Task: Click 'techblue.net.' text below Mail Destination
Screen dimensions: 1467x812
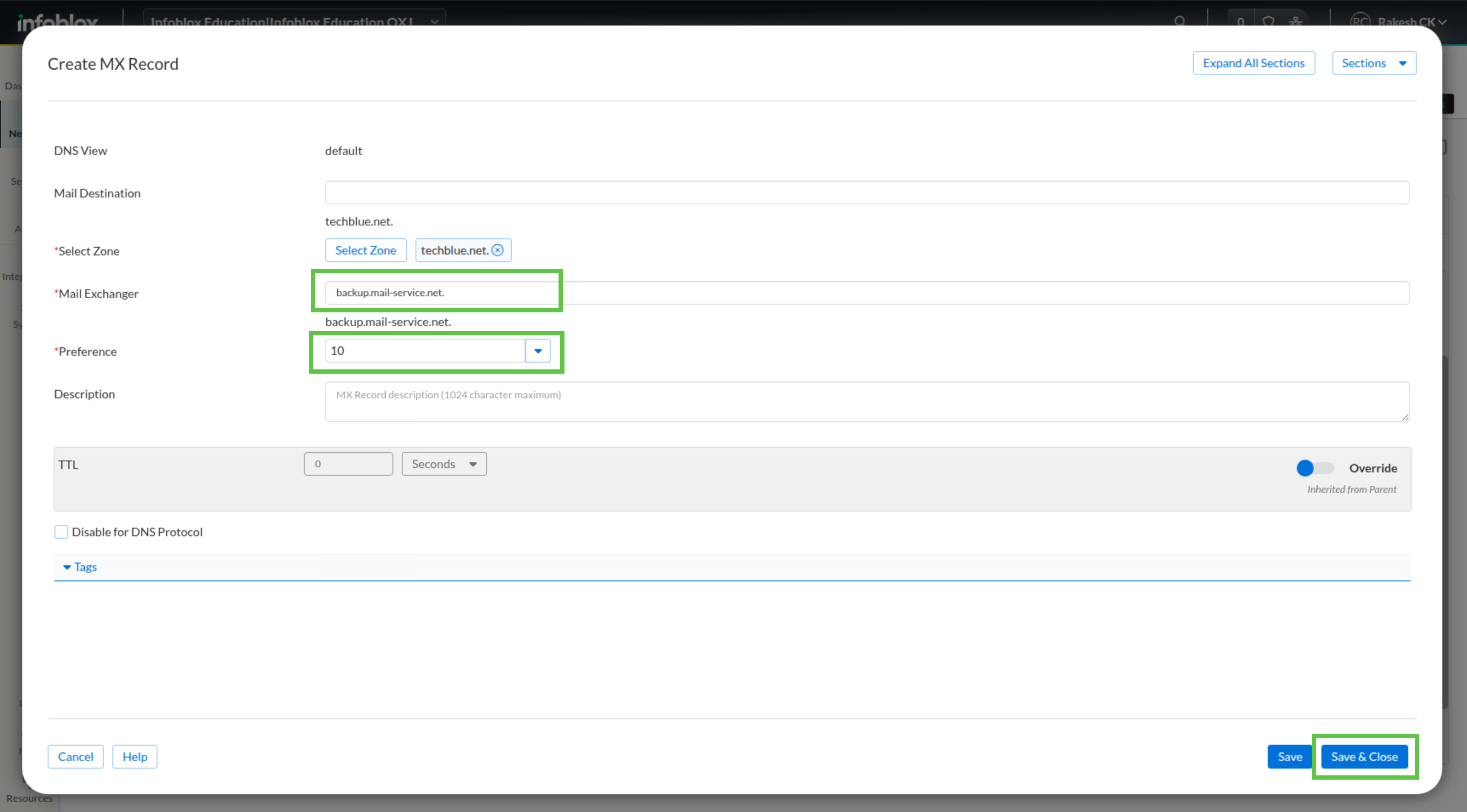Action: tap(359, 221)
